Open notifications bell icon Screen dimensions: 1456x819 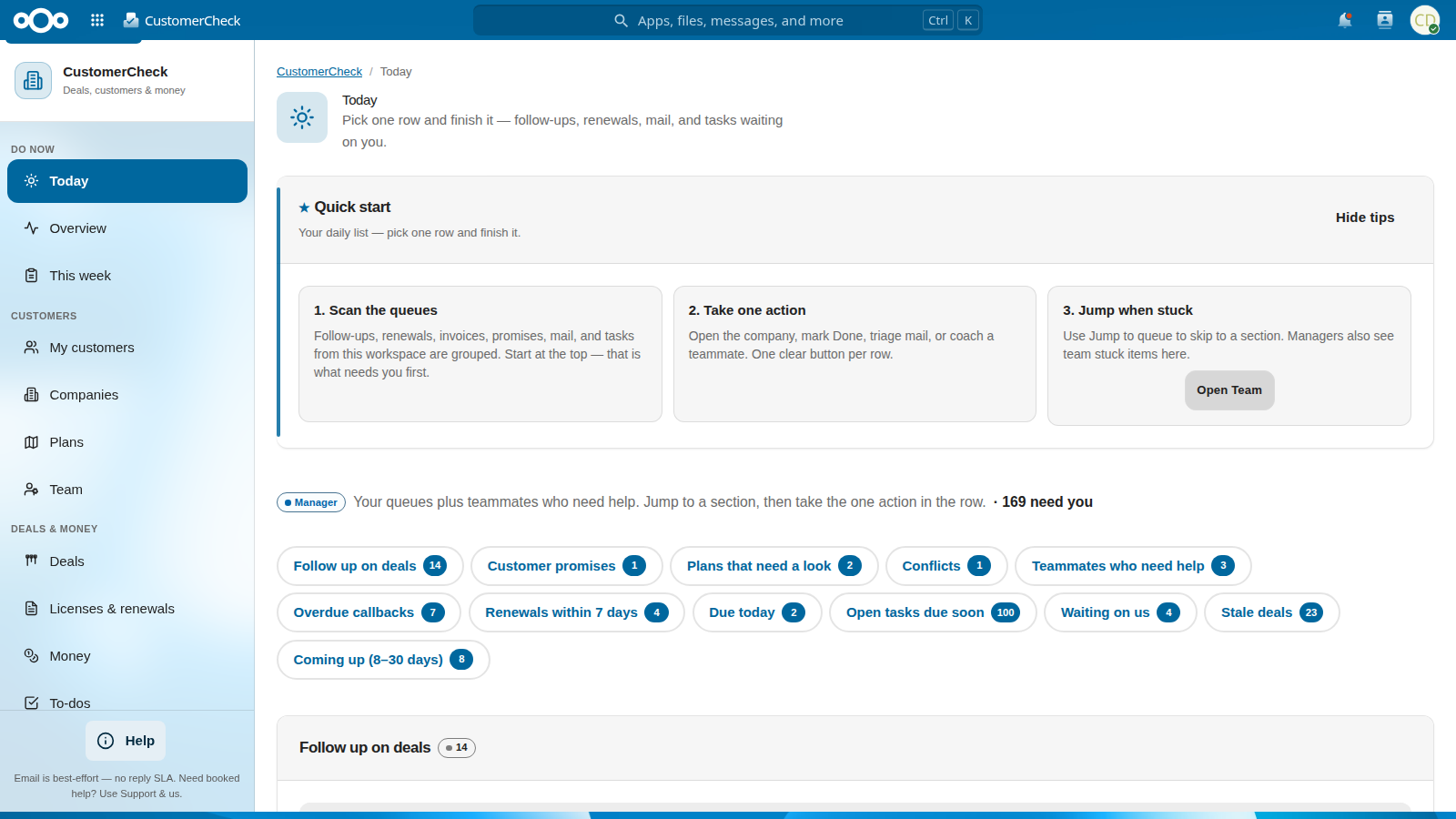1345,20
